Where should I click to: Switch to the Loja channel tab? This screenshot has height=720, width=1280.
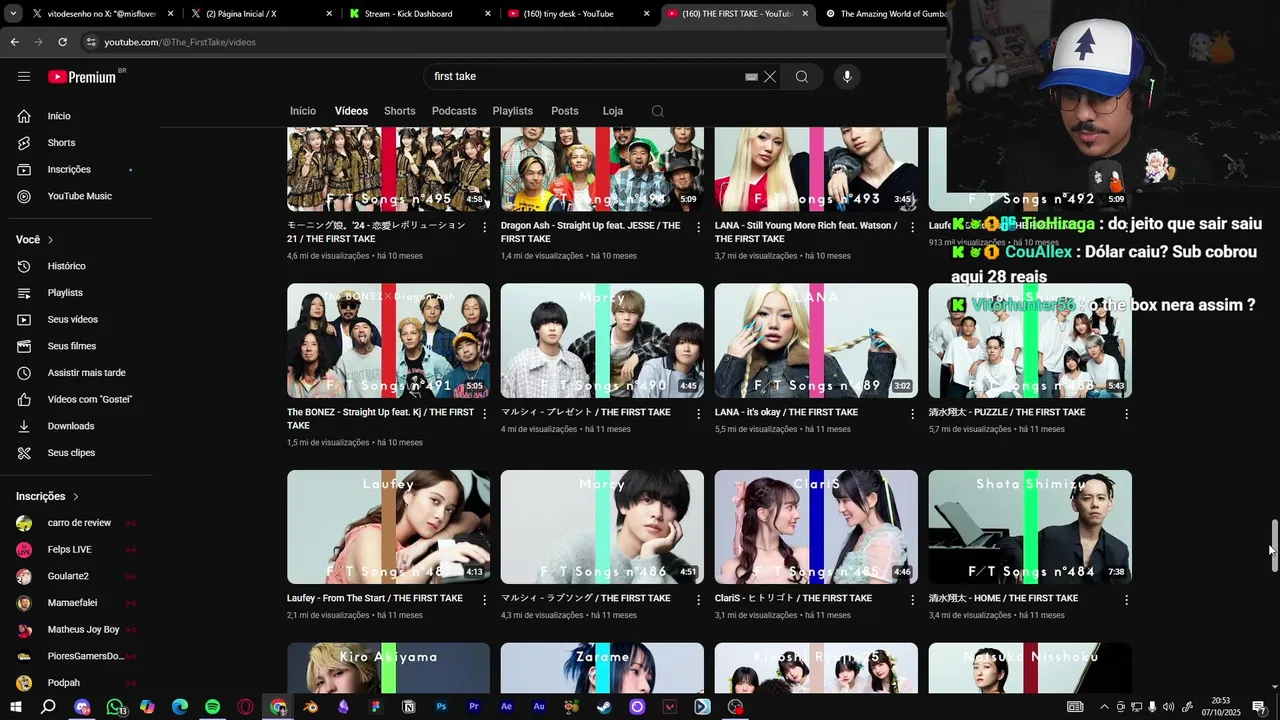click(613, 111)
